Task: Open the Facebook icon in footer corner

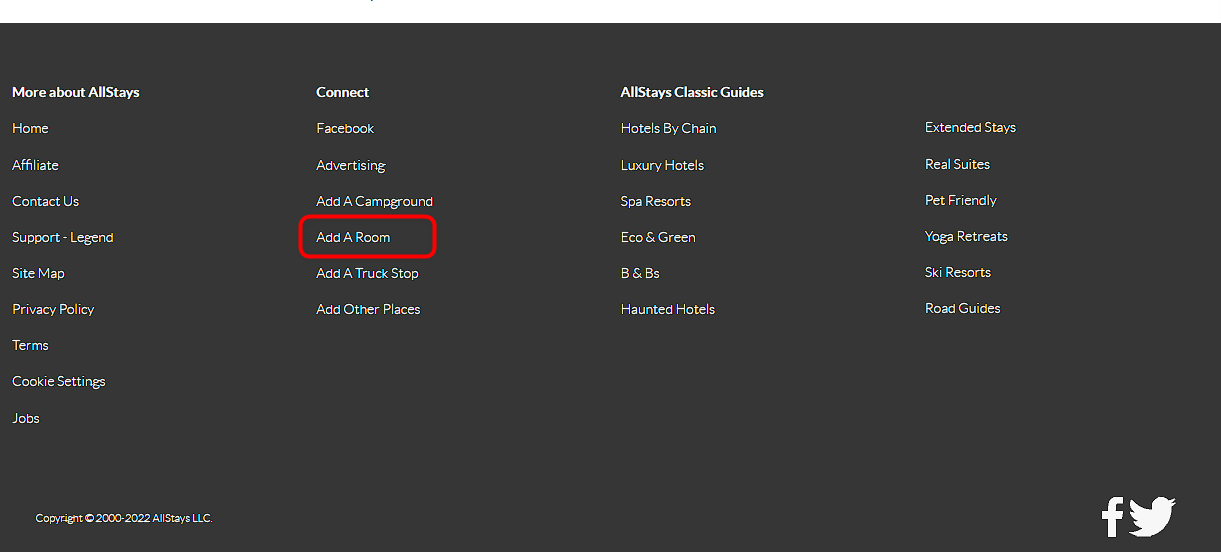Action: [x=1112, y=517]
